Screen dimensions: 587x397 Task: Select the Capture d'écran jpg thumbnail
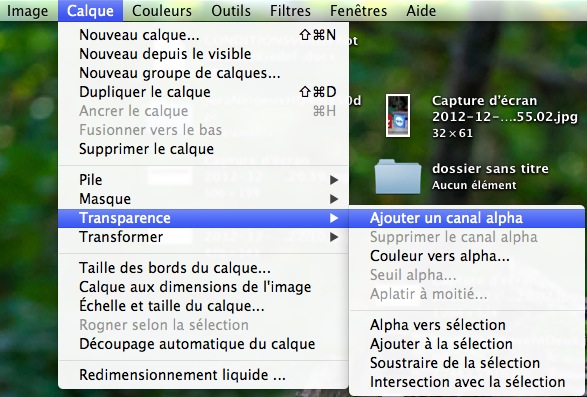pyautogui.click(x=398, y=116)
